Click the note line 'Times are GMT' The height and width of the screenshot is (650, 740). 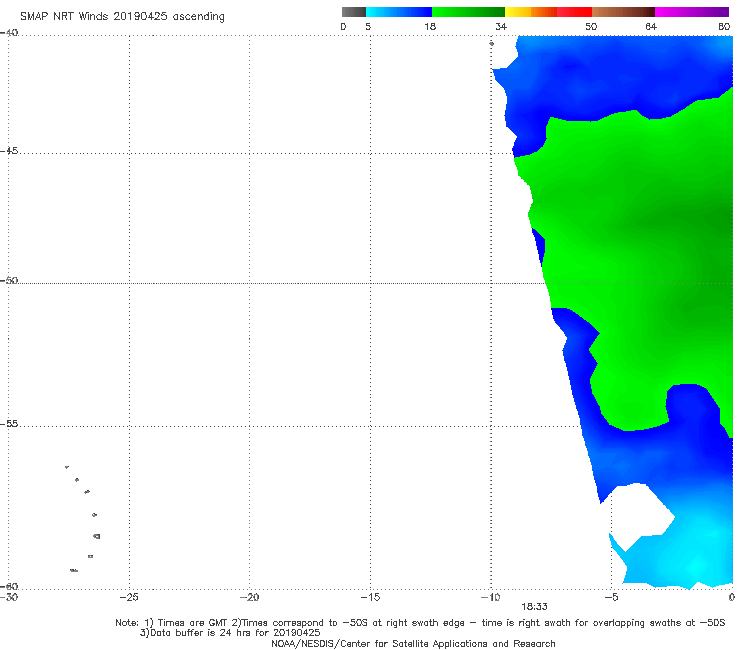click(x=193, y=623)
